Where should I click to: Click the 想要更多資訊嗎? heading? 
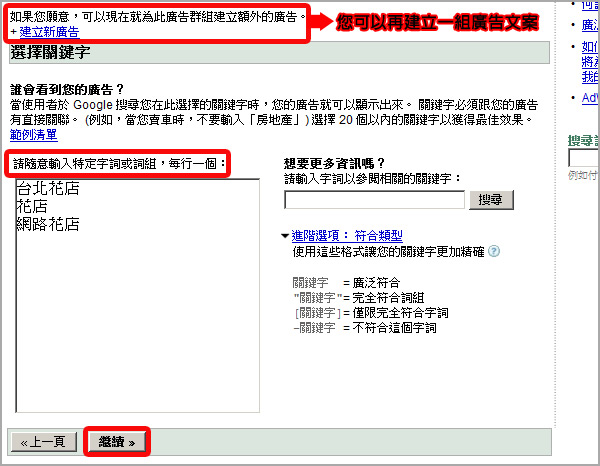pyautogui.click(x=334, y=163)
